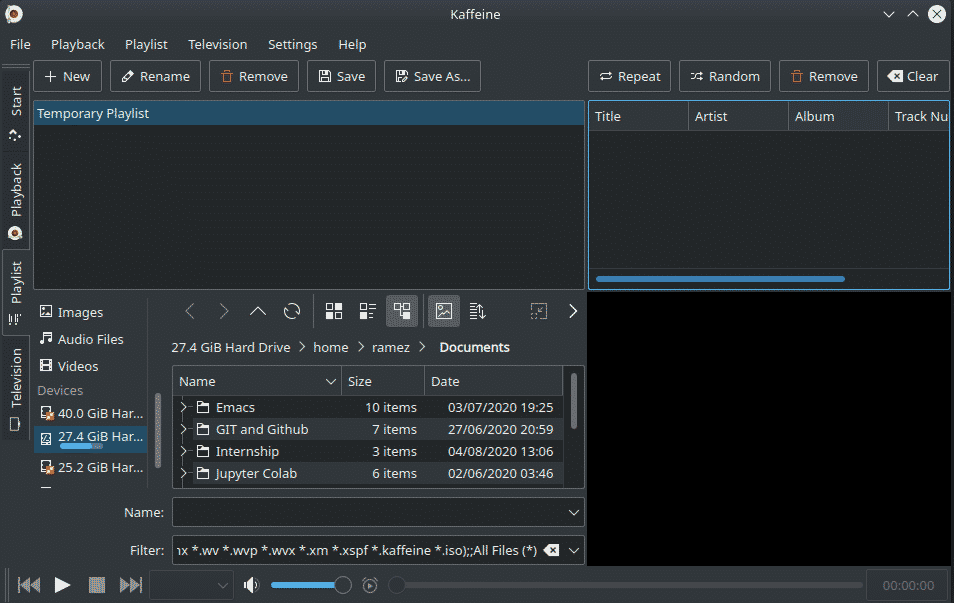Click the zoom-out icon in file browser toolbar
The width and height of the screenshot is (954, 603).
pyautogui.click(x=538, y=312)
